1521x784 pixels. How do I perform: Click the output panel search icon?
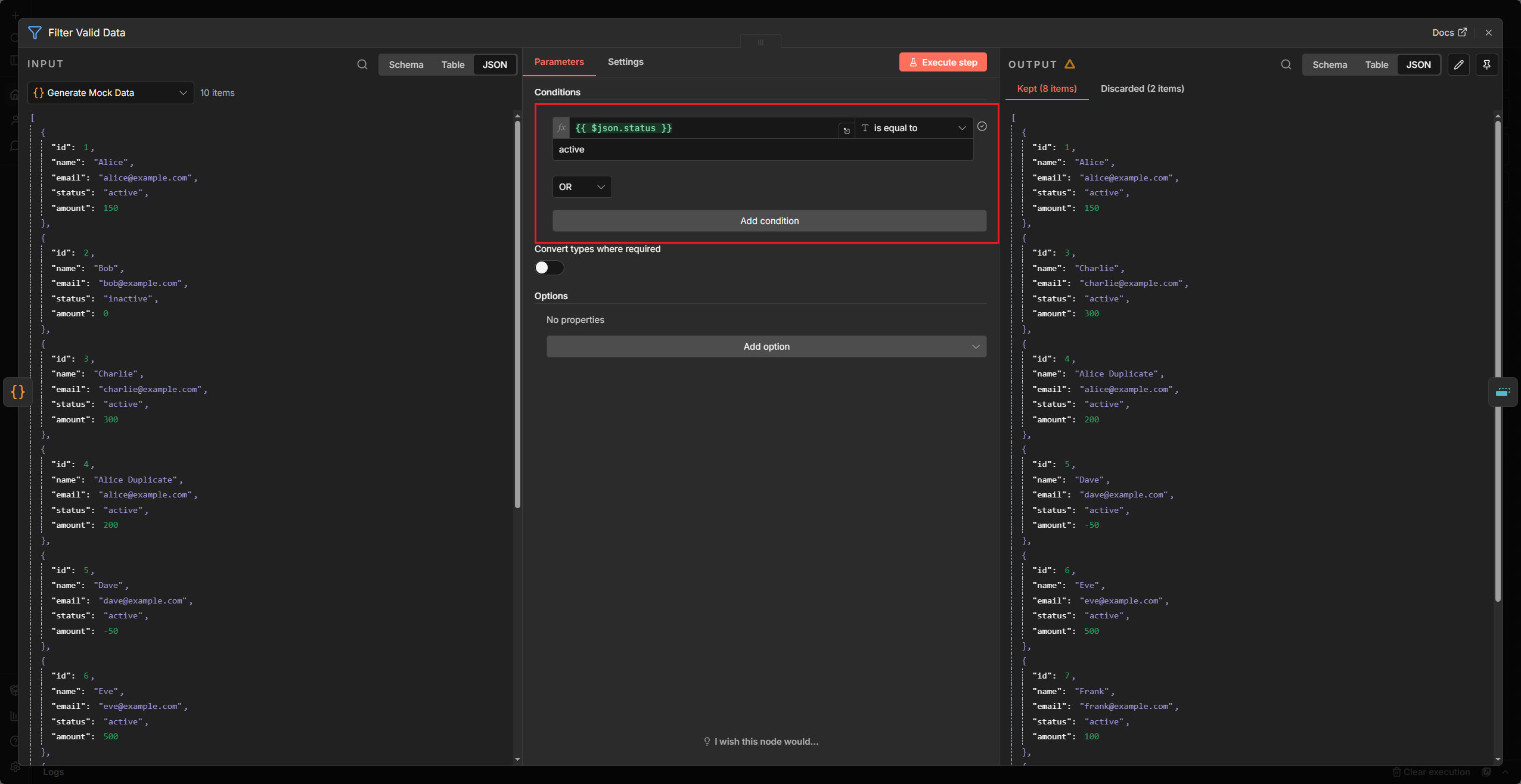tap(1286, 64)
